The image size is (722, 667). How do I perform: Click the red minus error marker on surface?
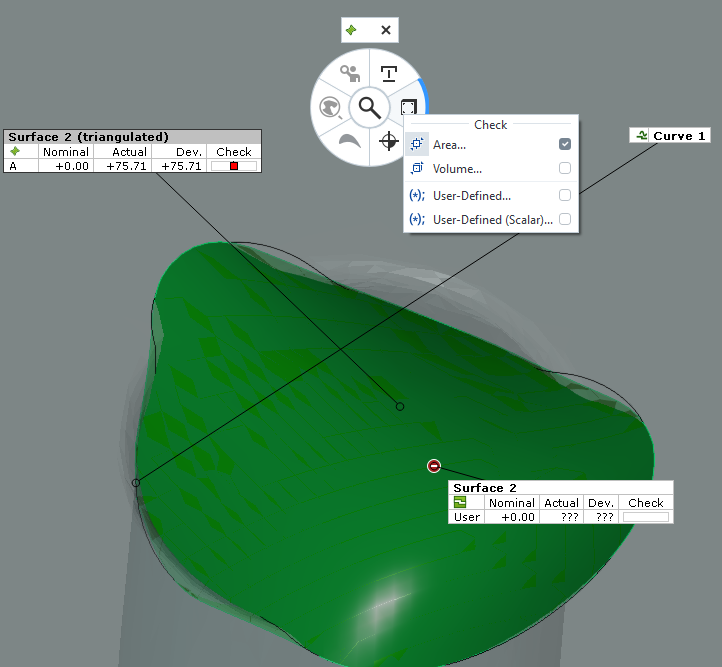pos(434,466)
